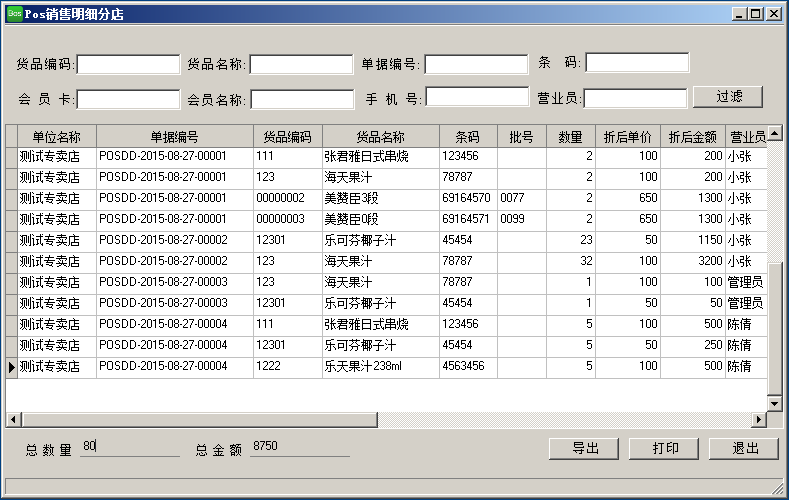Image resolution: width=789 pixels, height=500 pixels.
Task: Click the 货品名称 column header
Action: (381, 137)
